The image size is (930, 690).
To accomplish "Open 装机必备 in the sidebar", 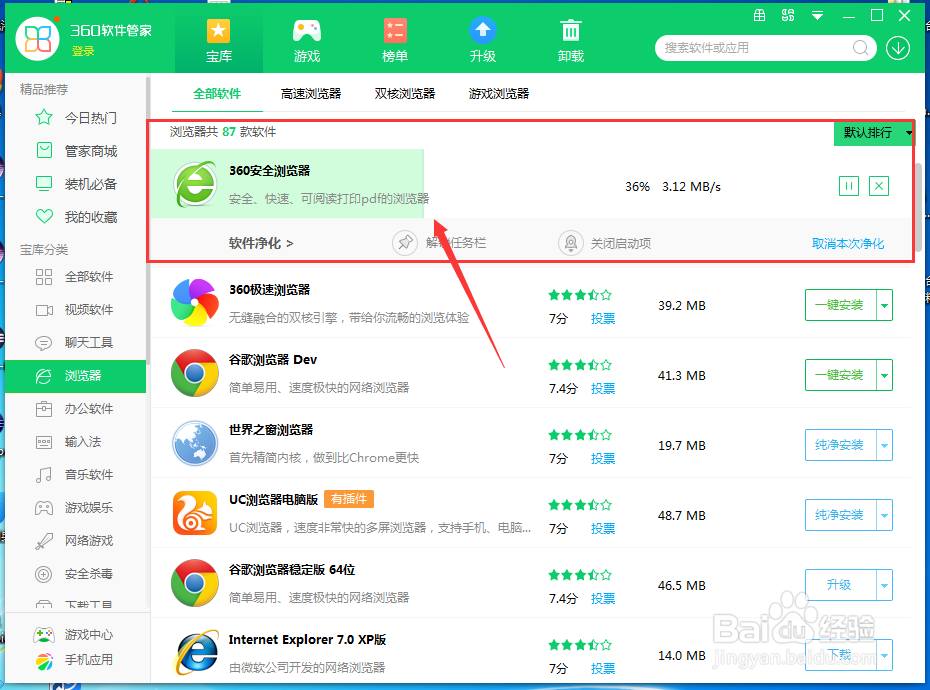I will click(76, 185).
